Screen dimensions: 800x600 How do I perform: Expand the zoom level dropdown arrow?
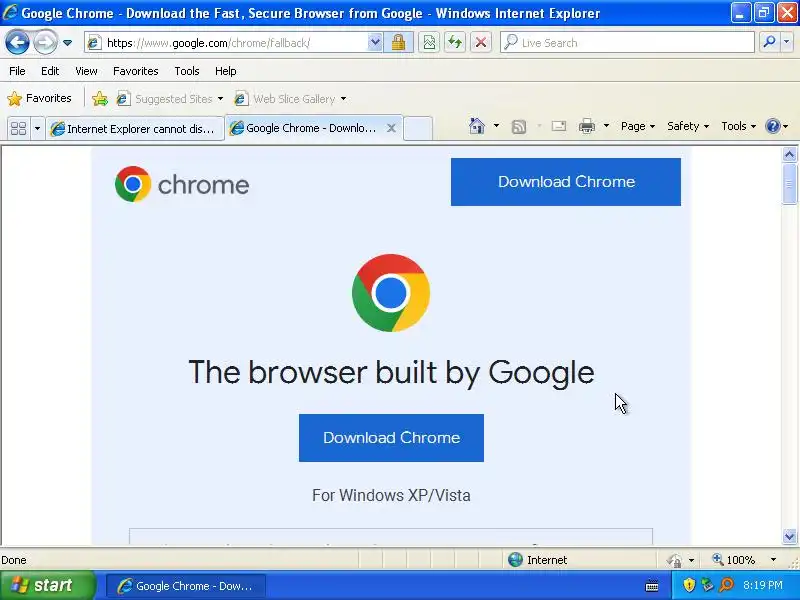coord(773,560)
